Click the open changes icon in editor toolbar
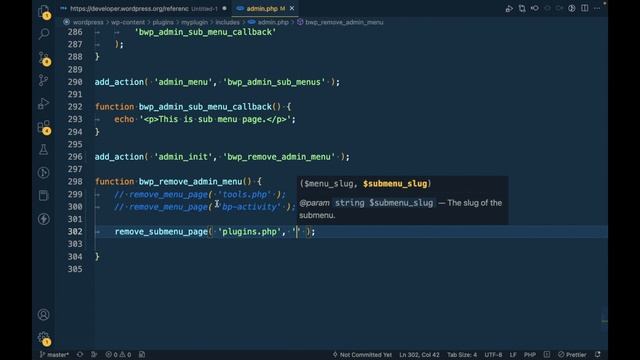This screenshot has width=640, height=360. (x=522, y=9)
